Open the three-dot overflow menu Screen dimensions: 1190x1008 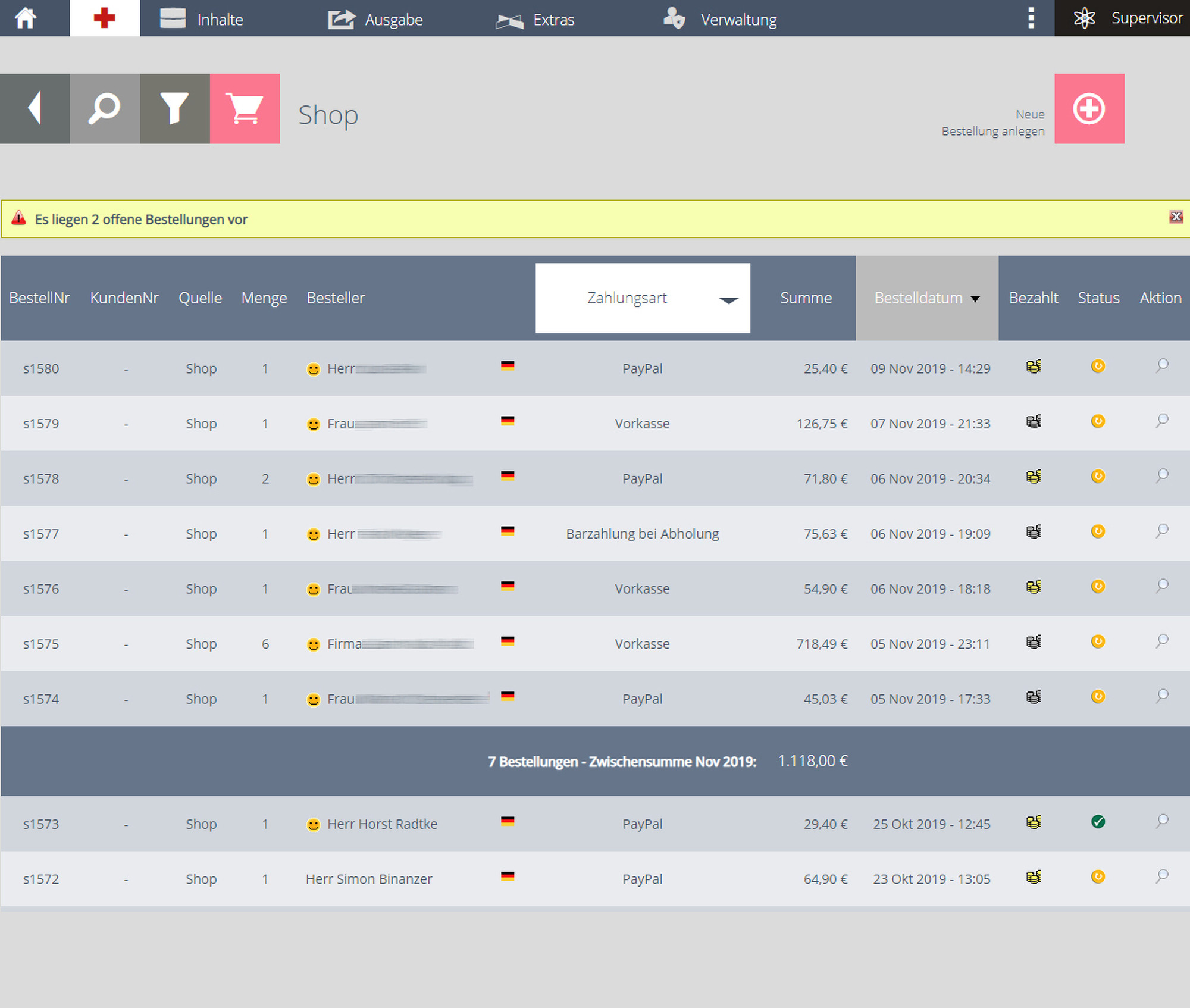point(1031,18)
